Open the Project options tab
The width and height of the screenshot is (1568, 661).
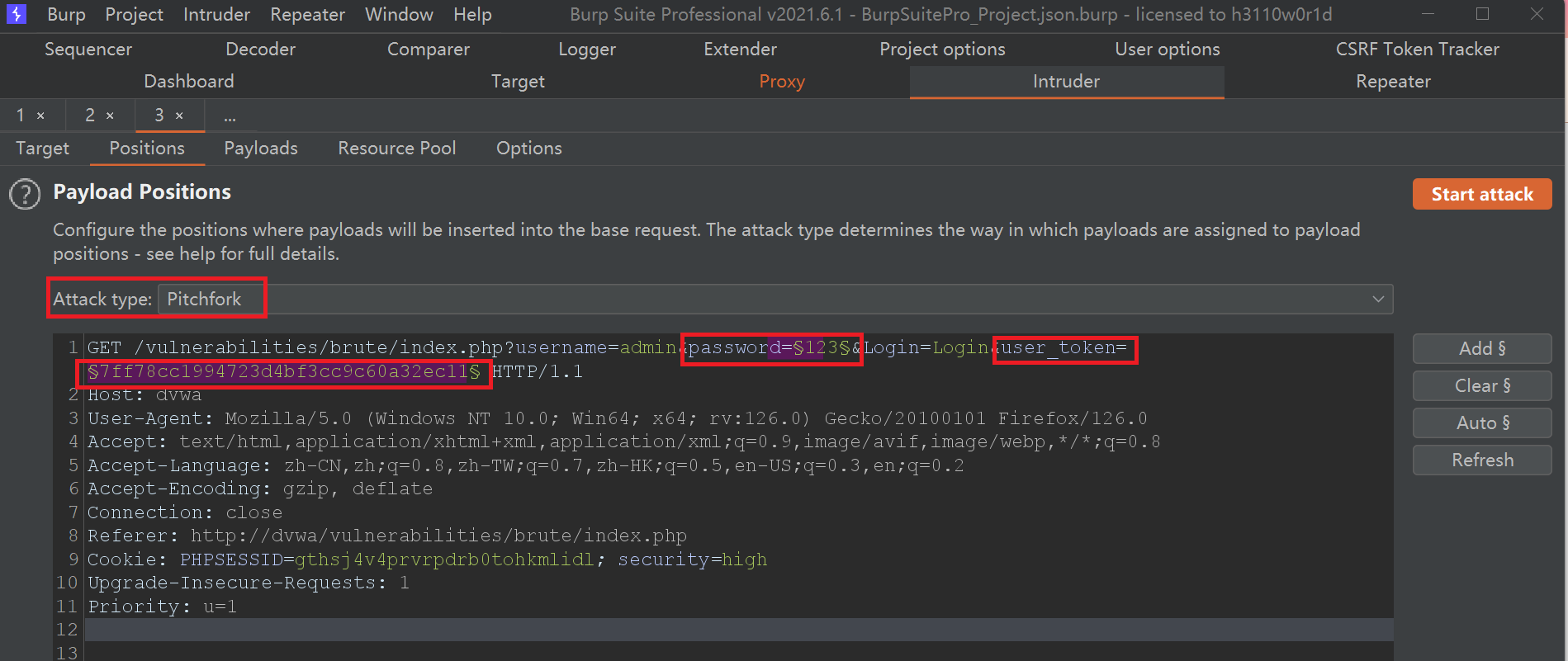(943, 50)
